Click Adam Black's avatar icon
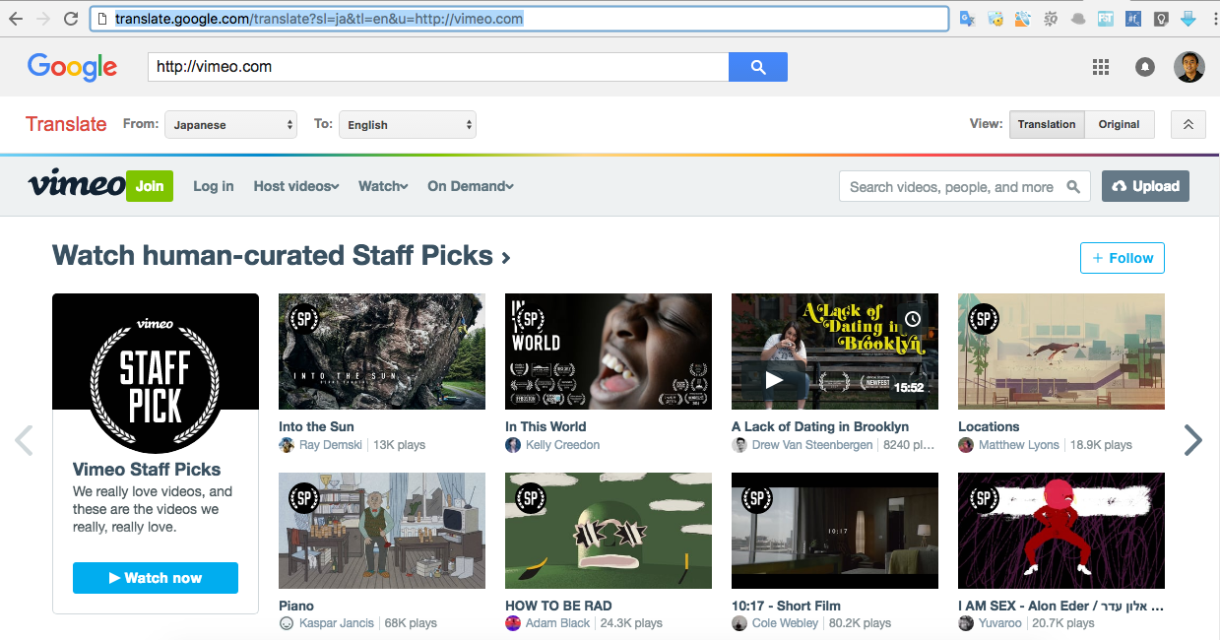1220x640 pixels. tap(513, 623)
